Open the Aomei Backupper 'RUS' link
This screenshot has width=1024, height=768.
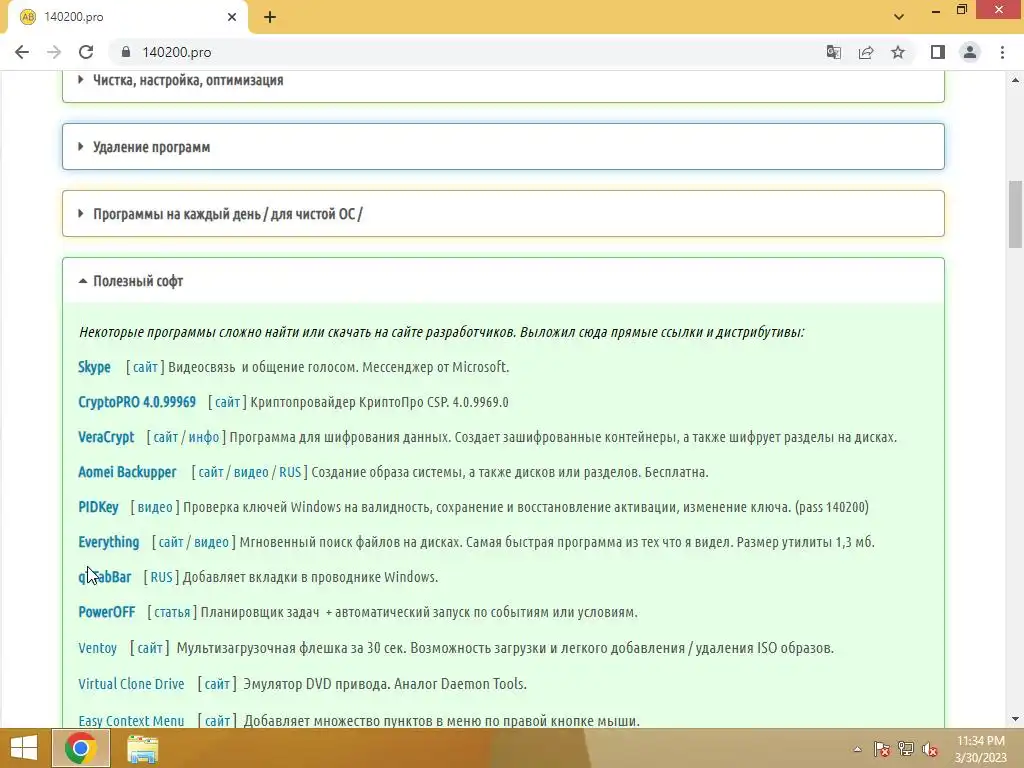pyautogui.click(x=290, y=472)
